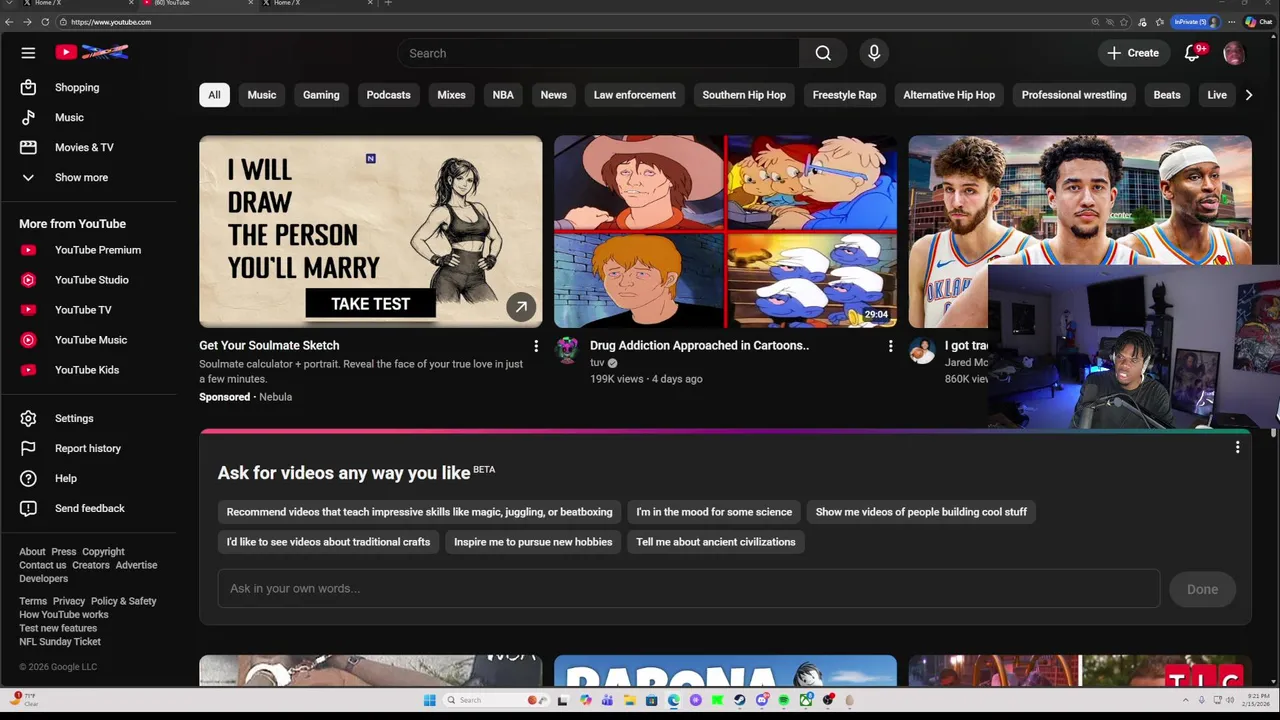
Task: Click the Create button
Action: [1133, 53]
